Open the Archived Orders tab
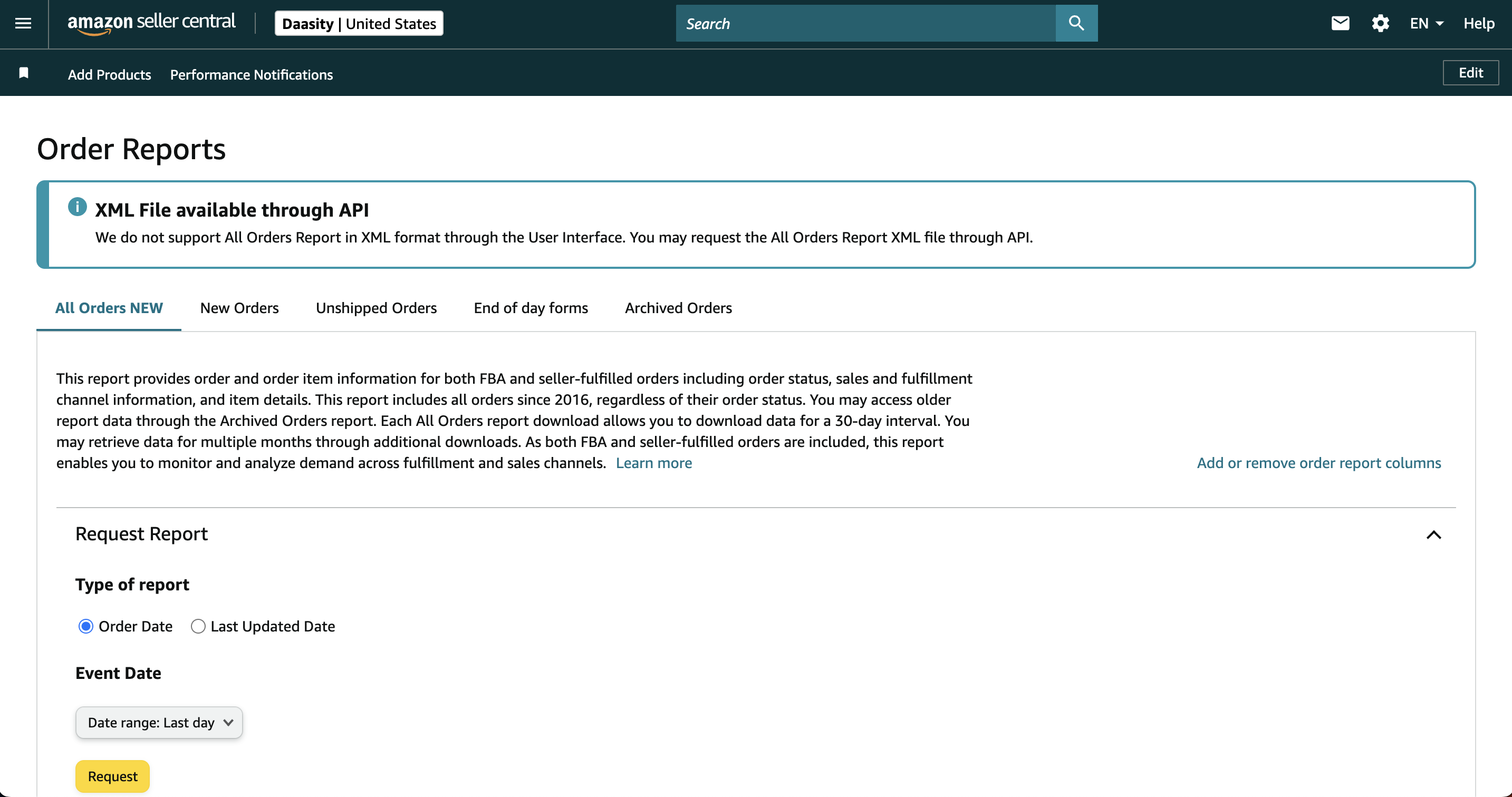Viewport: 1512px width, 797px height. coord(678,308)
